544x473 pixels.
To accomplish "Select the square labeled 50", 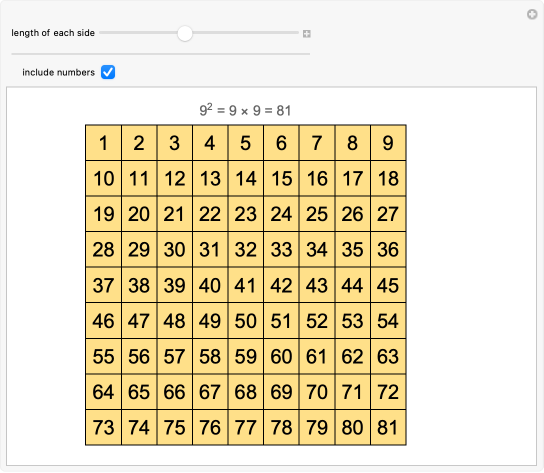I will 246,321.
